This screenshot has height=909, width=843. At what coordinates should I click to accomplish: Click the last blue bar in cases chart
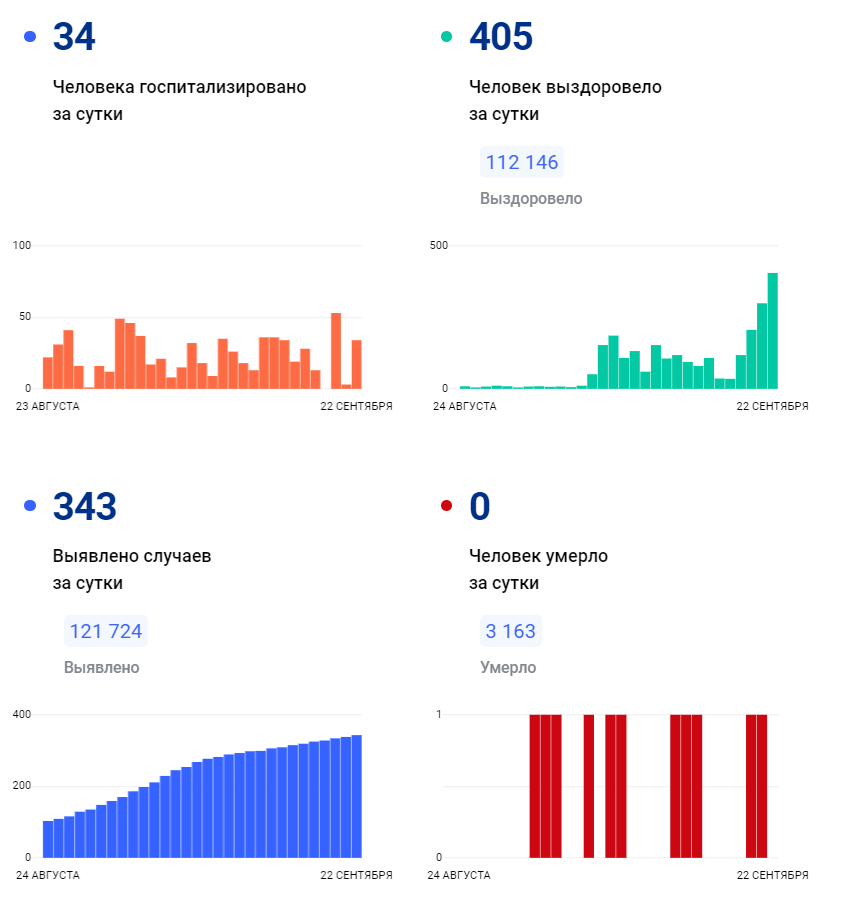tap(356, 796)
